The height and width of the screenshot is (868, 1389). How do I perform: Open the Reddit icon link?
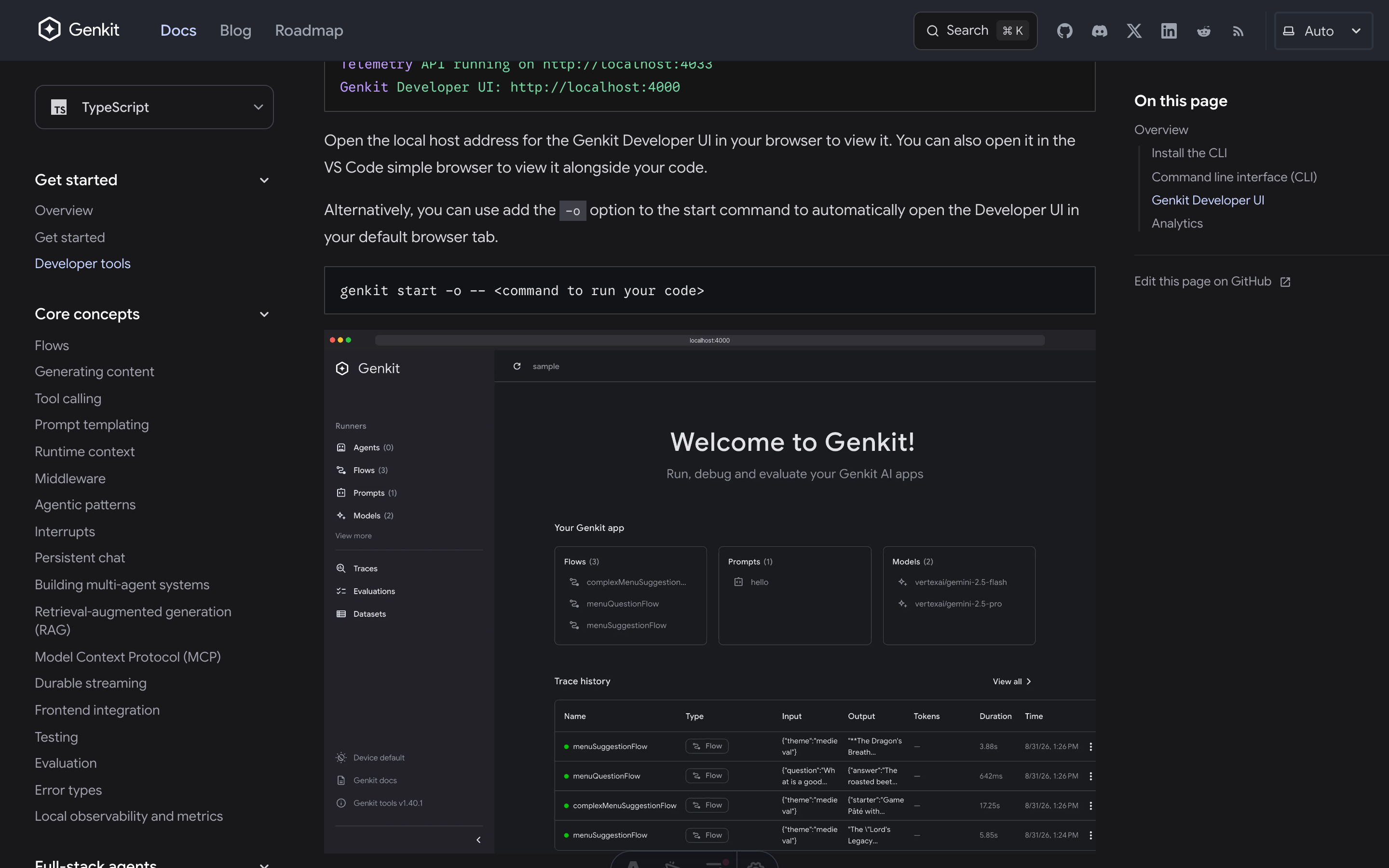(x=1204, y=31)
